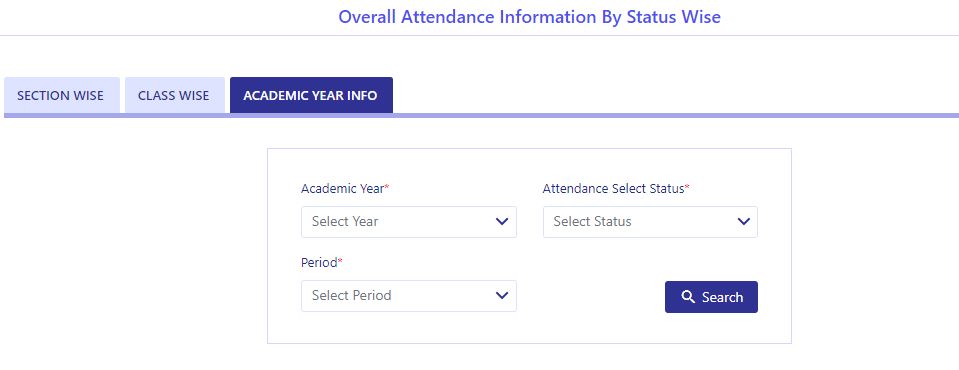This screenshot has width=959, height=370.
Task: Click the chevron arrow in Period field
Action: pos(502,295)
